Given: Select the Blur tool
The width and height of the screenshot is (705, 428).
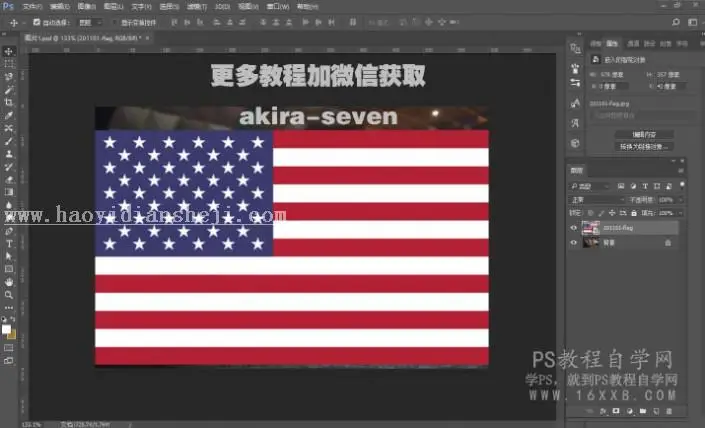Looking at the screenshot, I should tap(9, 205).
